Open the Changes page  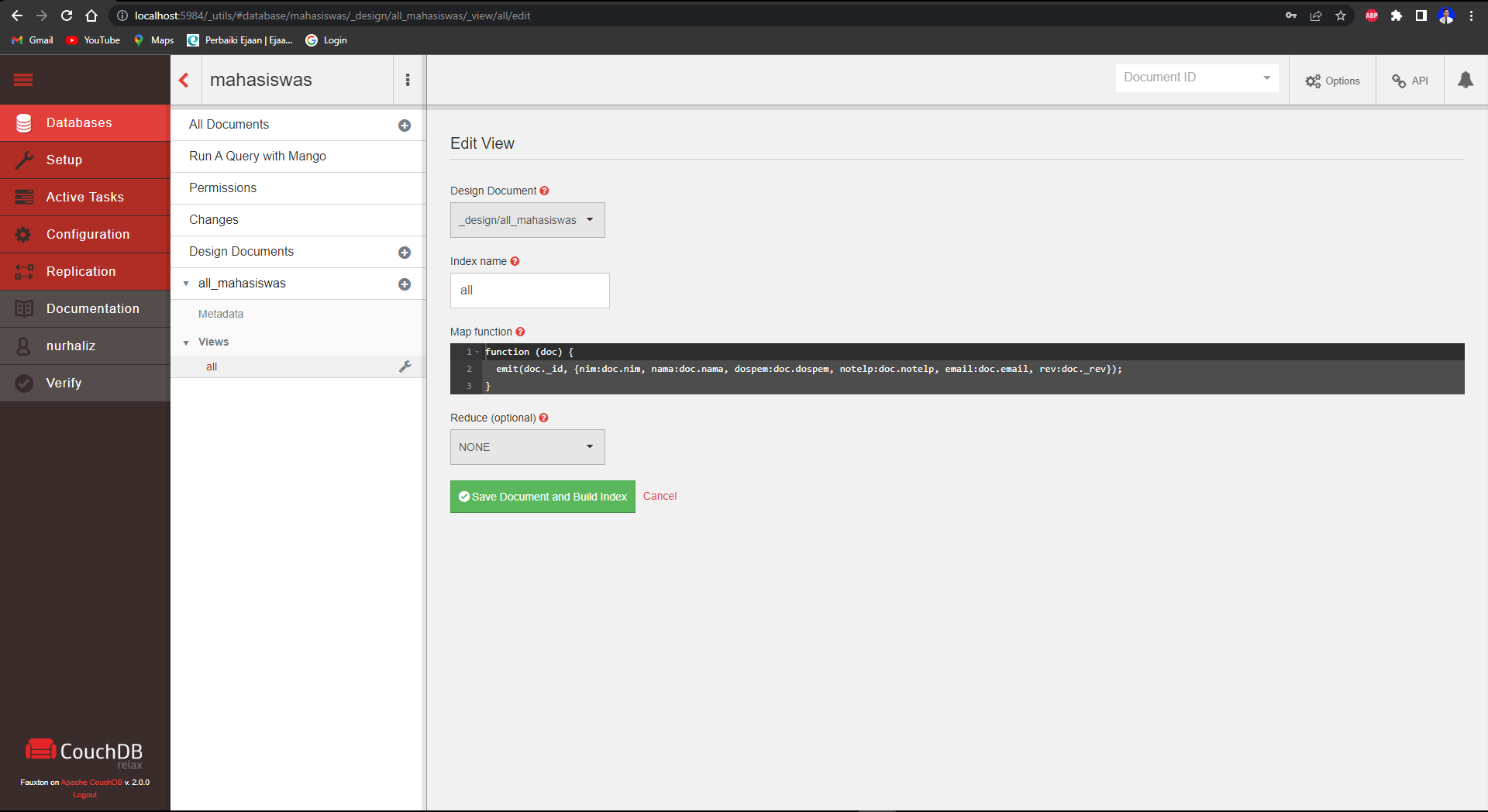214,219
